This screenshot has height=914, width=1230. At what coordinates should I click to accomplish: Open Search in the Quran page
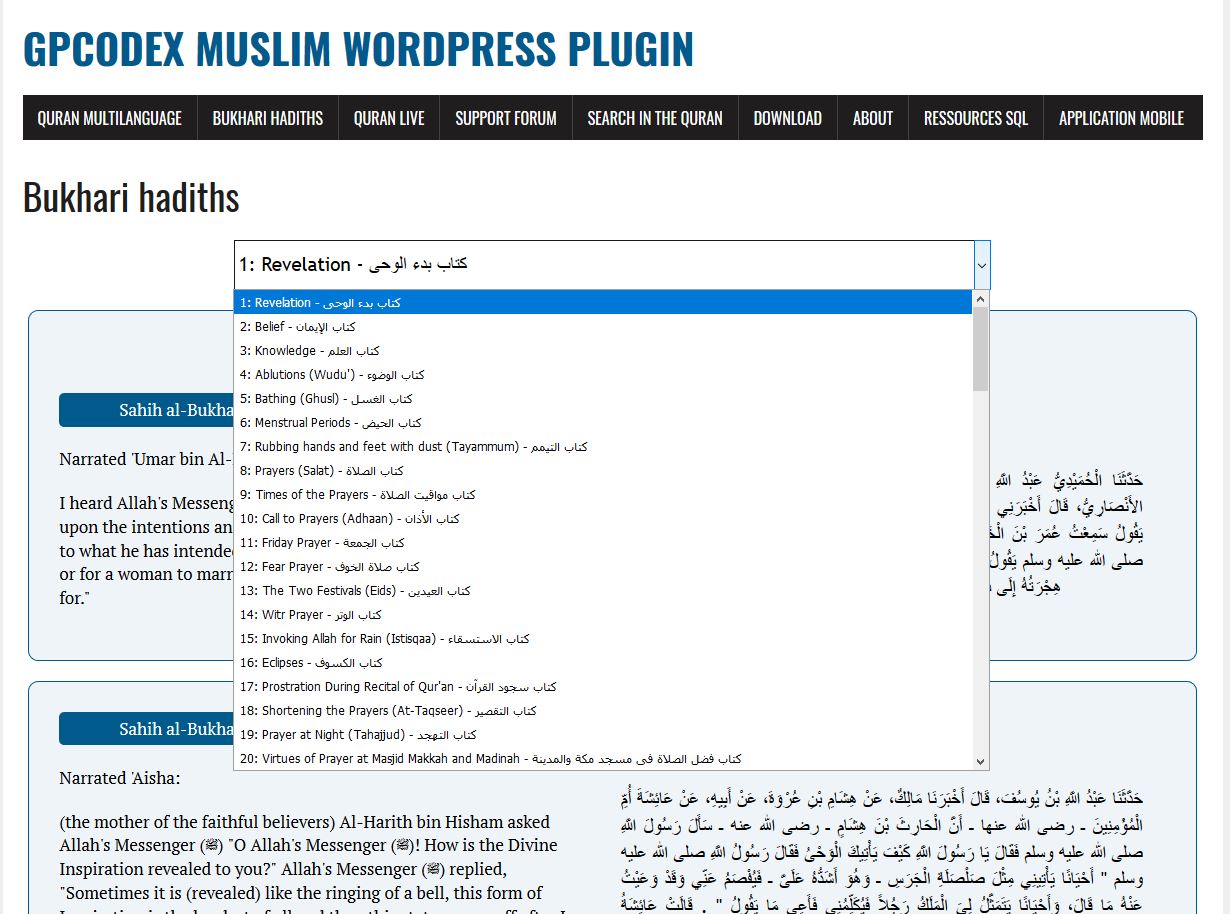click(655, 118)
